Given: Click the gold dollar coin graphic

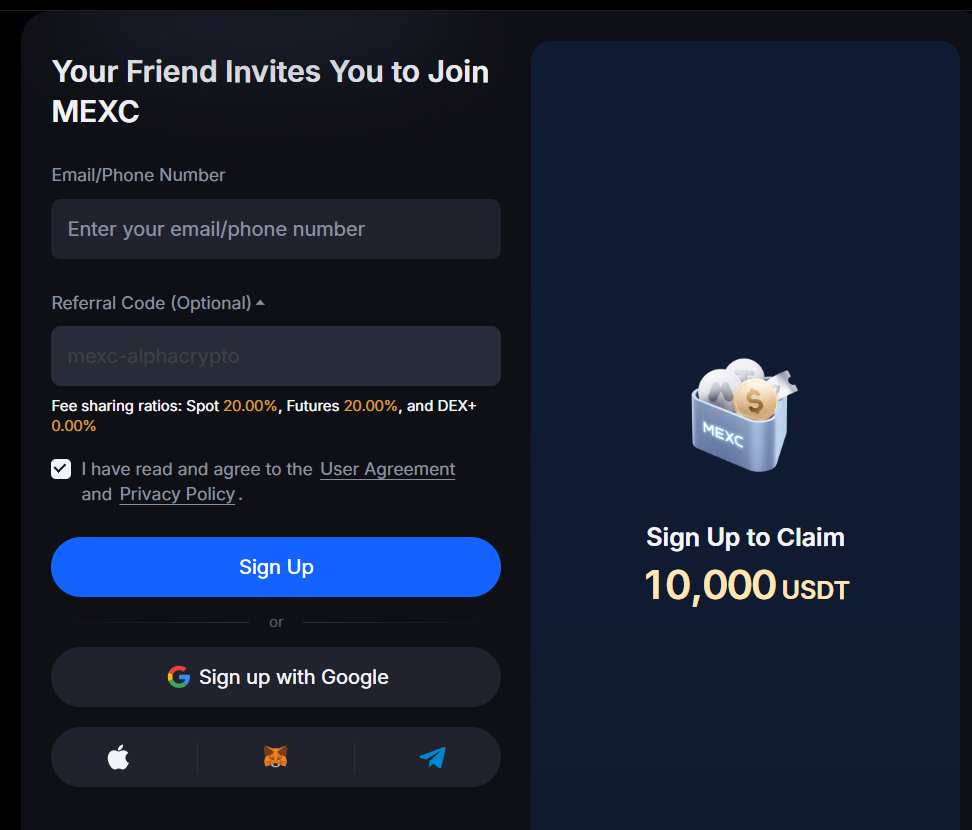Looking at the screenshot, I should point(755,401).
